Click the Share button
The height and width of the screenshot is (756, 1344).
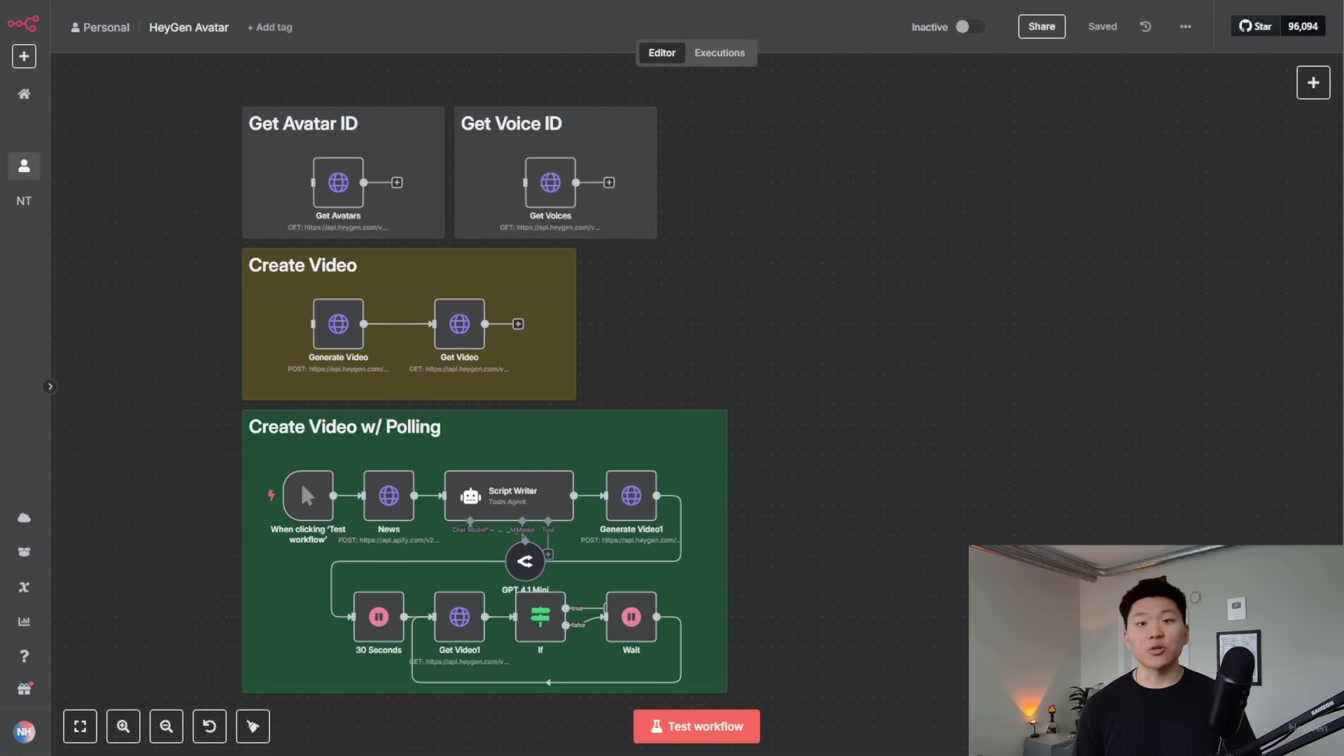[1041, 27]
